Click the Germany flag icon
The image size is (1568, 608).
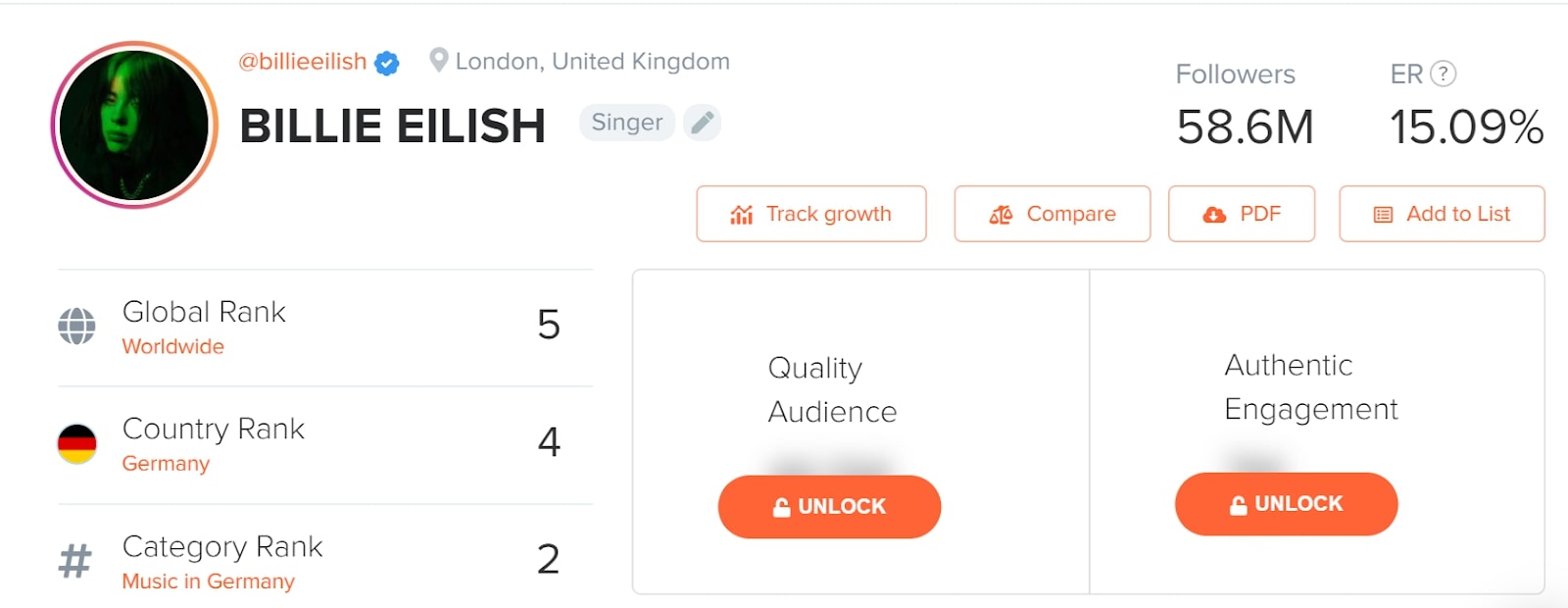[76, 443]
